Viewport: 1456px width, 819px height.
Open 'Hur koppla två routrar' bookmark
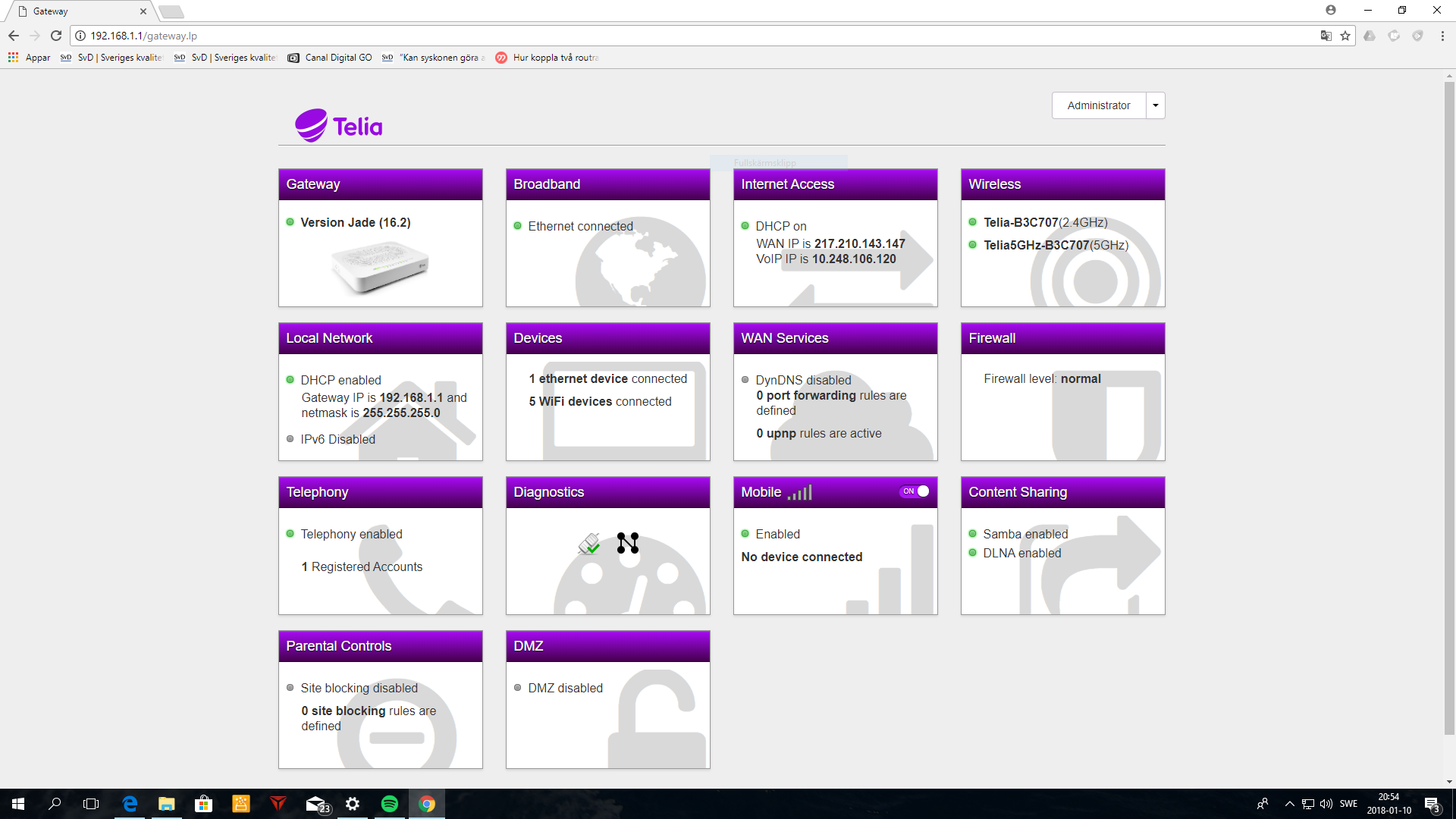coord(547,58)
